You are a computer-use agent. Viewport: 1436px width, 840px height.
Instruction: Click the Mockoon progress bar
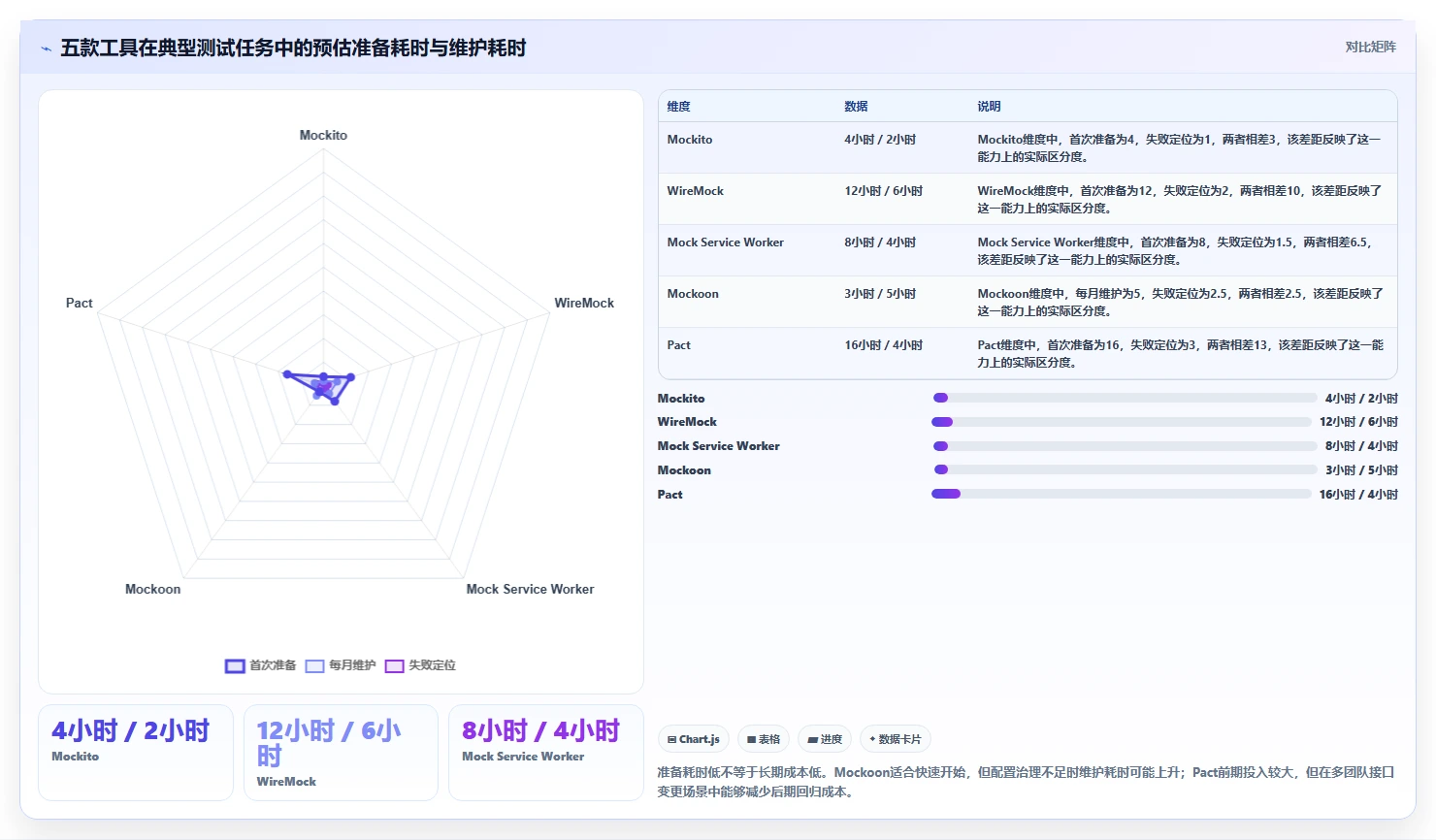tap(1125, 469)
